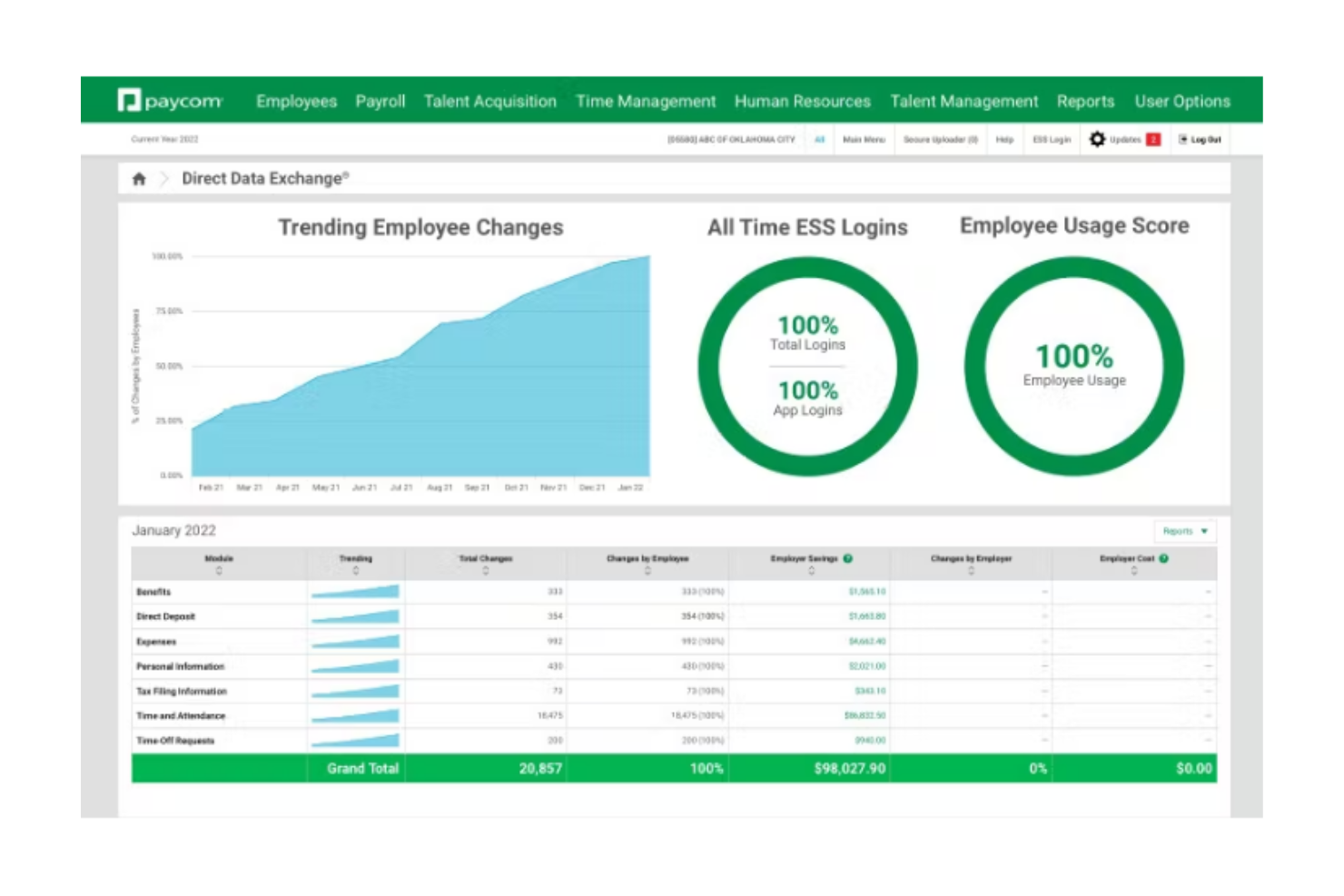
Task: Sort by Changes by Employee arrows
Action: point(647,571)
